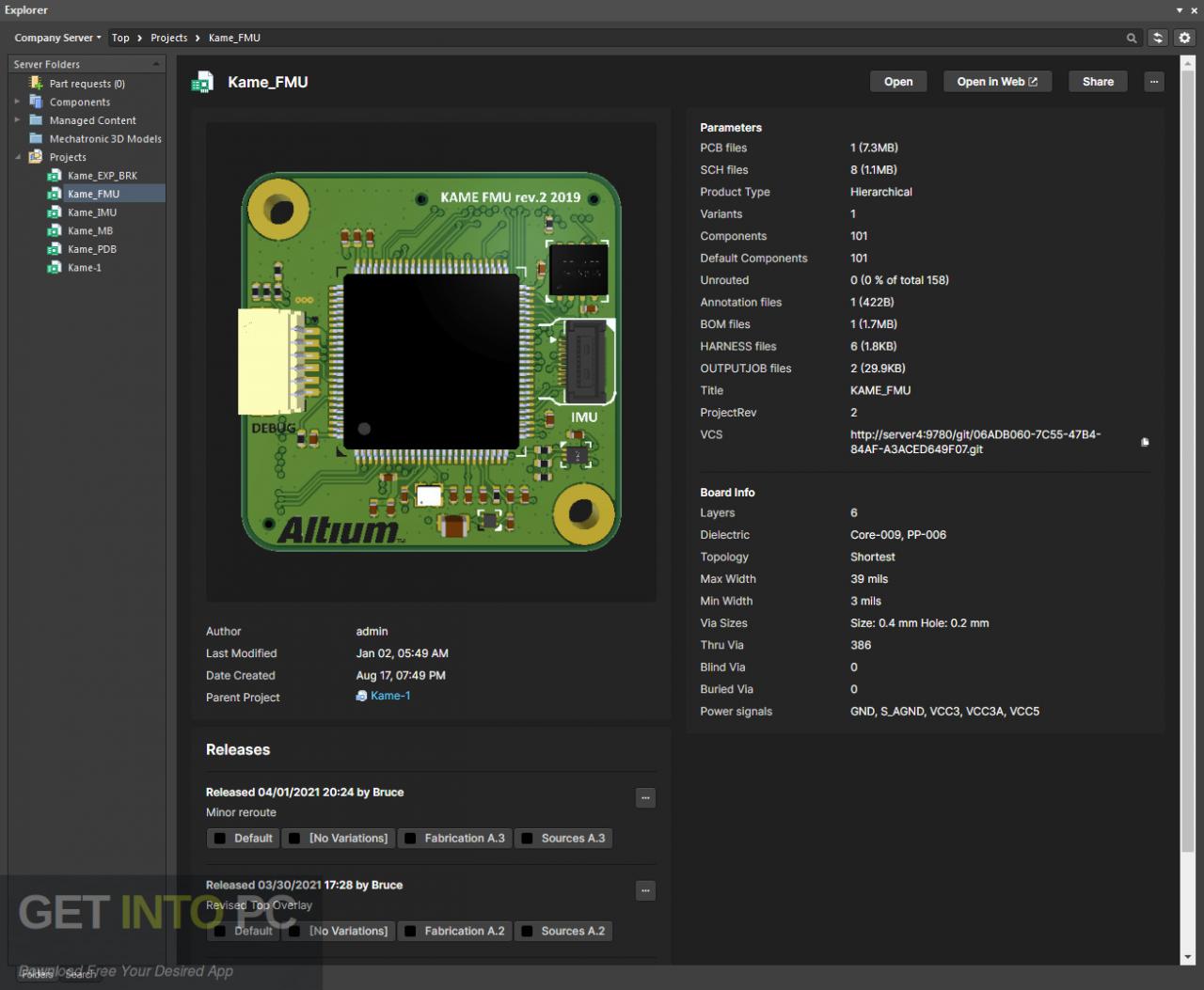This screenshot has height=990, width=1204.
Task: Collapse the Projects folder tree arrow
Action: (17, 157)
